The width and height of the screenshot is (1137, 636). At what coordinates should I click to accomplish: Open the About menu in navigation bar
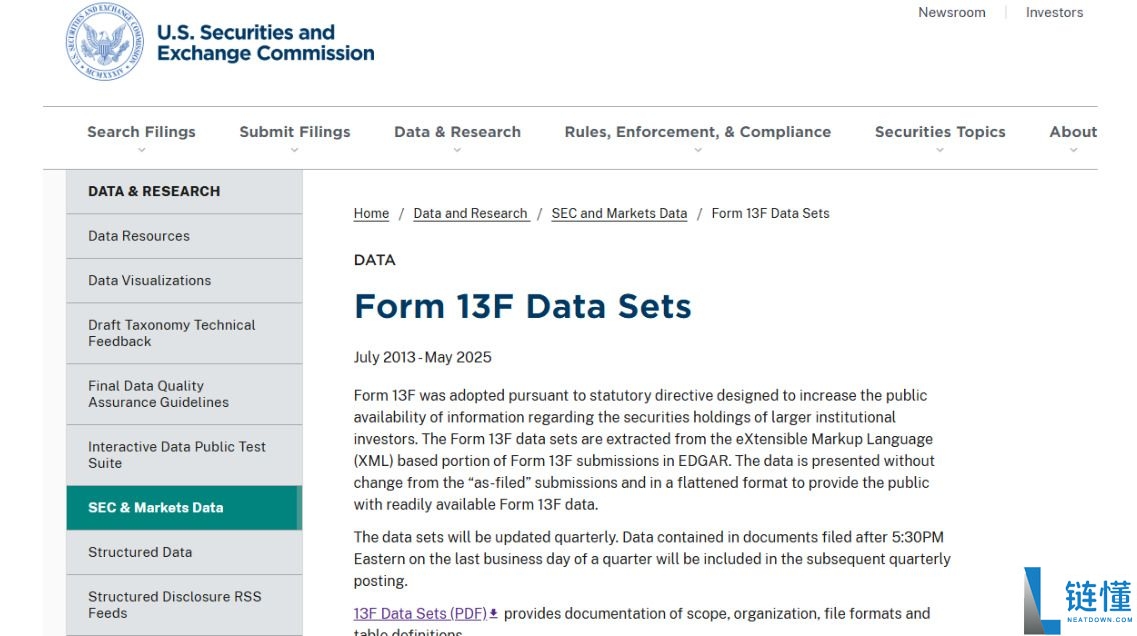click(1073, 133)
